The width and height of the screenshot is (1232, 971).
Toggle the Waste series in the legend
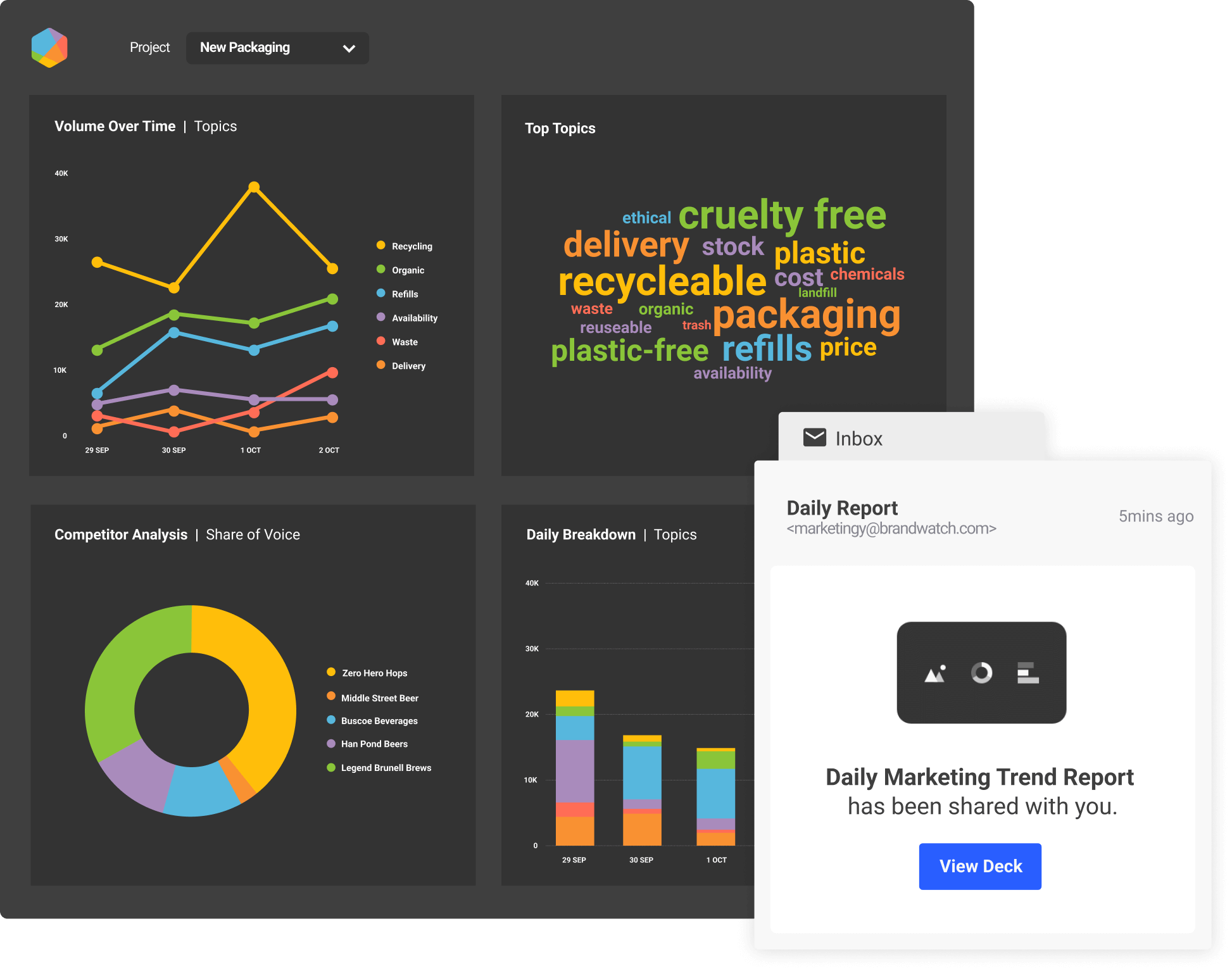(404, 342)
